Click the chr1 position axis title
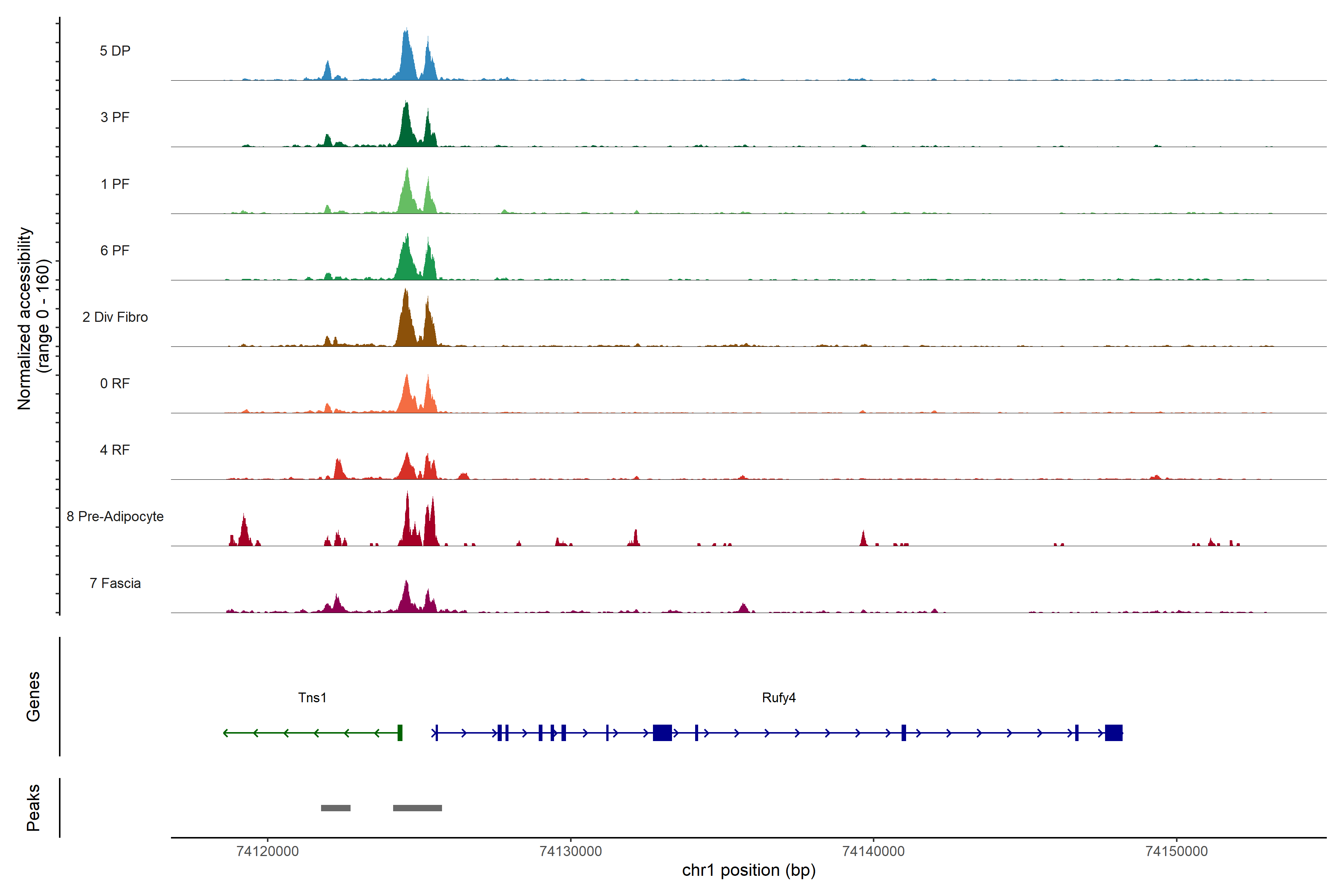This screenshot has width=1344, height=896. [x=749, y=870]
